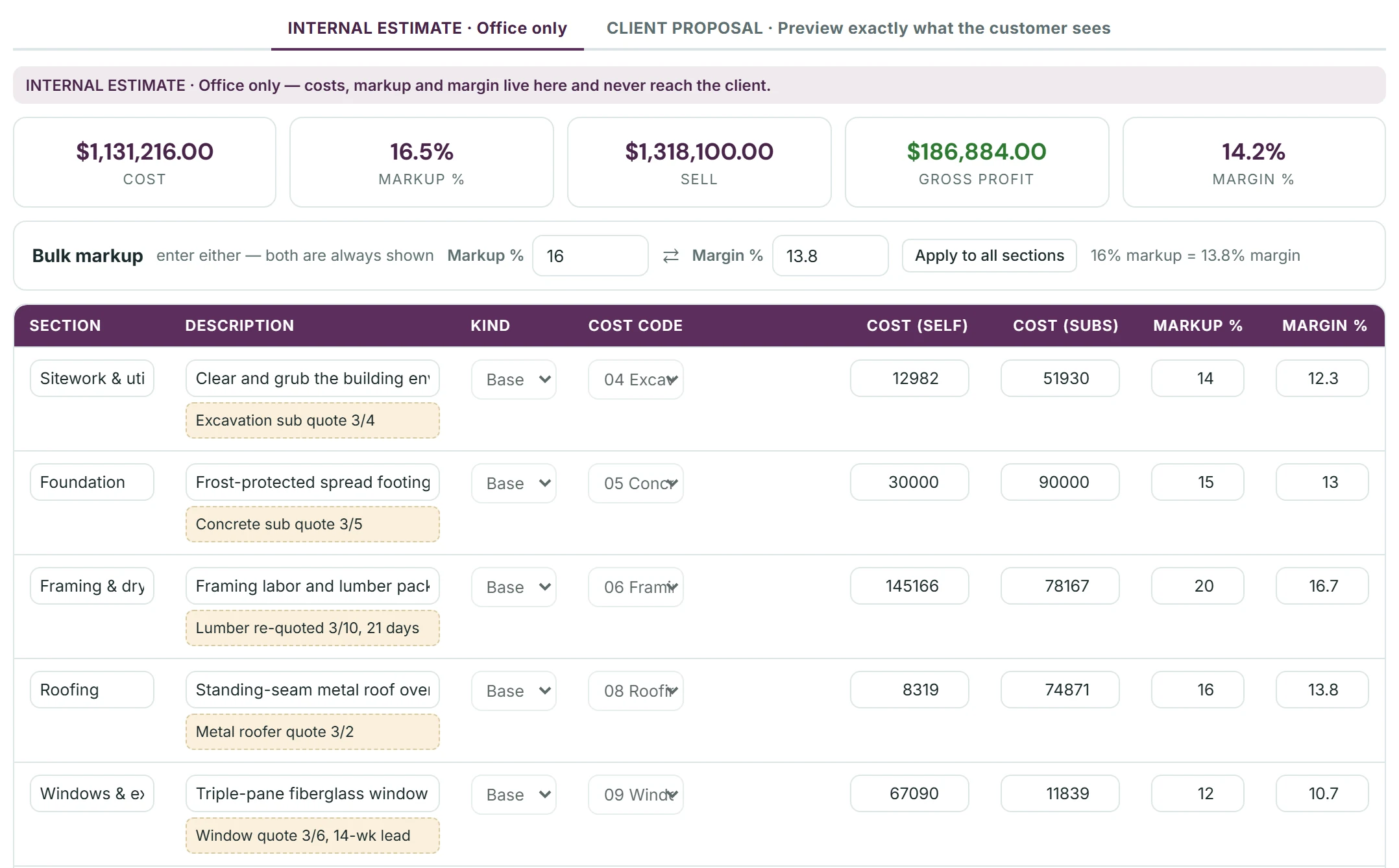This screenshot has width=1399, height=868.
Task: Edit Foundation margin value 13
Action: pos(1322,482)
